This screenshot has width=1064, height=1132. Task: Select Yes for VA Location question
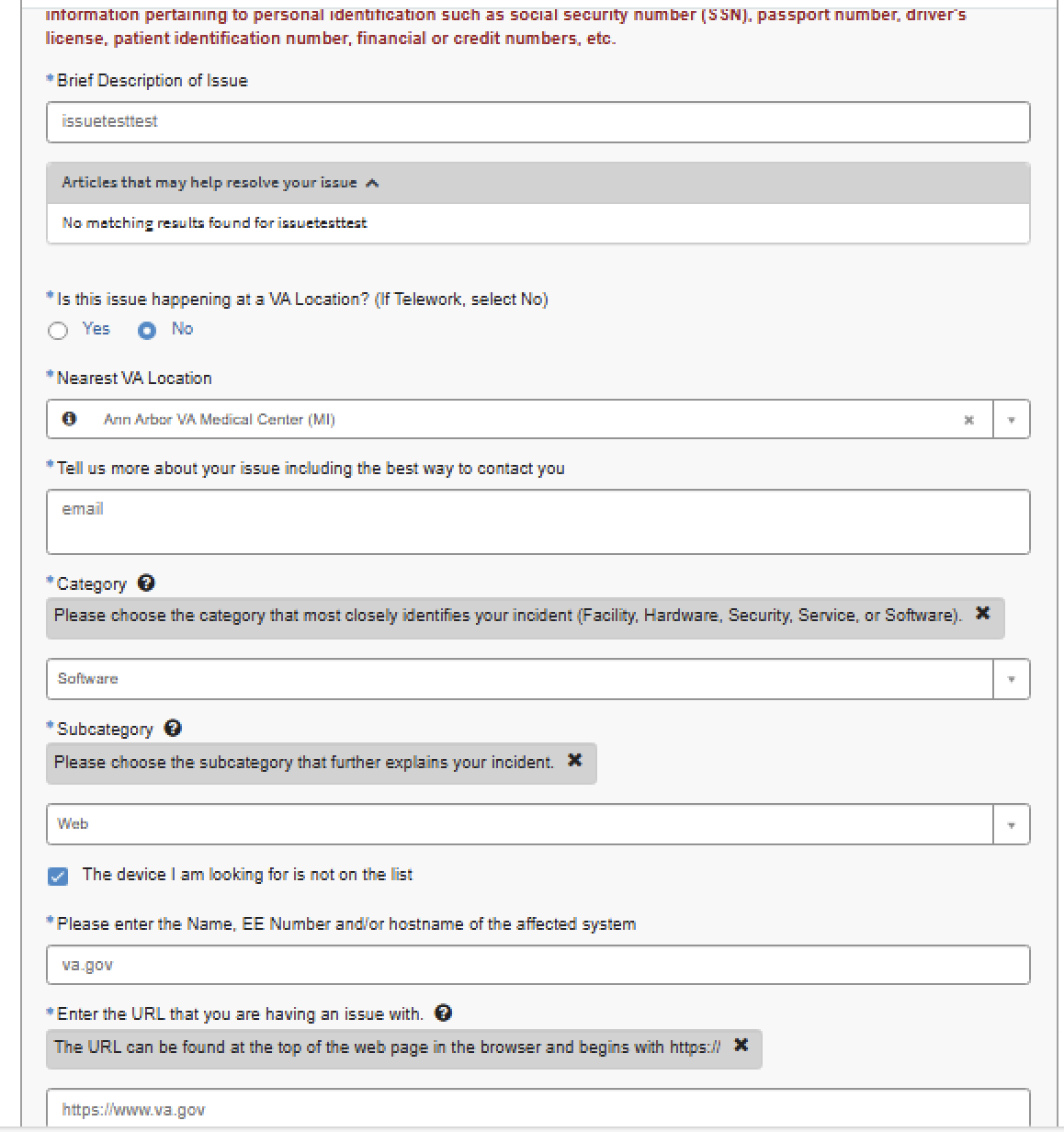click(59, 331)
